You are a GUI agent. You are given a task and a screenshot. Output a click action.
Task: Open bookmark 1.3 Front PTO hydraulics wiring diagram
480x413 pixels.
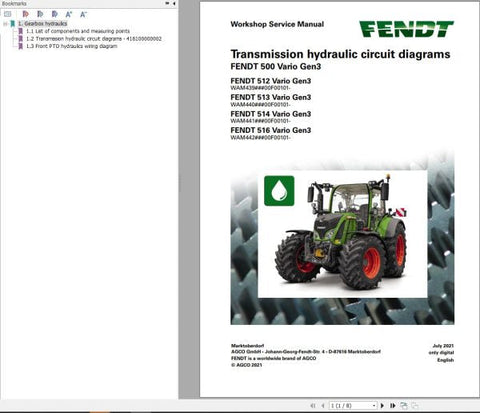(x=72, y=46)
